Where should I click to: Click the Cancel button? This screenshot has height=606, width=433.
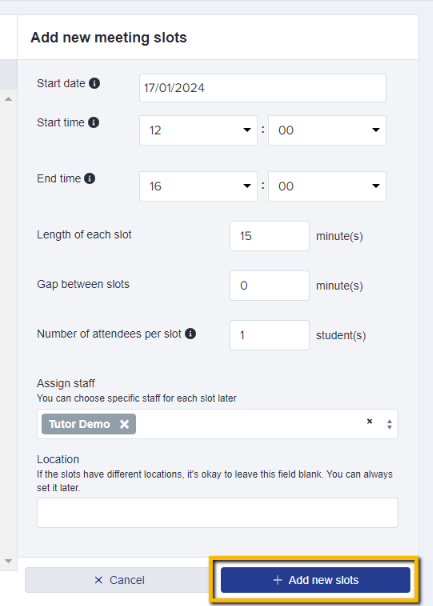tap(119, 580)
